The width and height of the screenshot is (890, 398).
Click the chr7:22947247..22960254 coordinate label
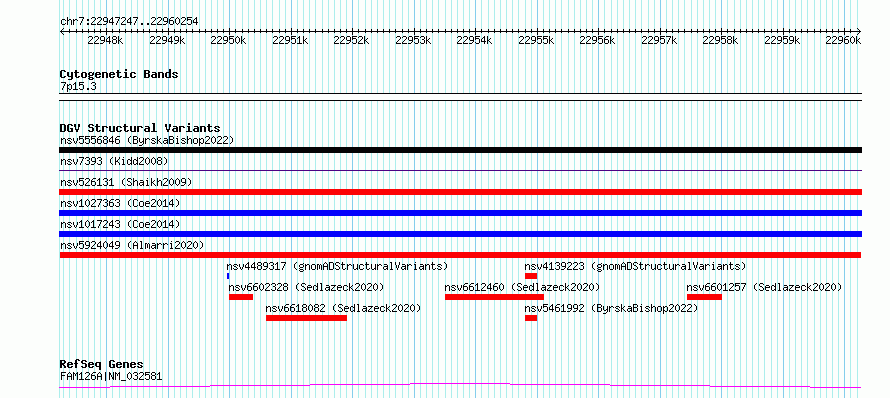129,22
